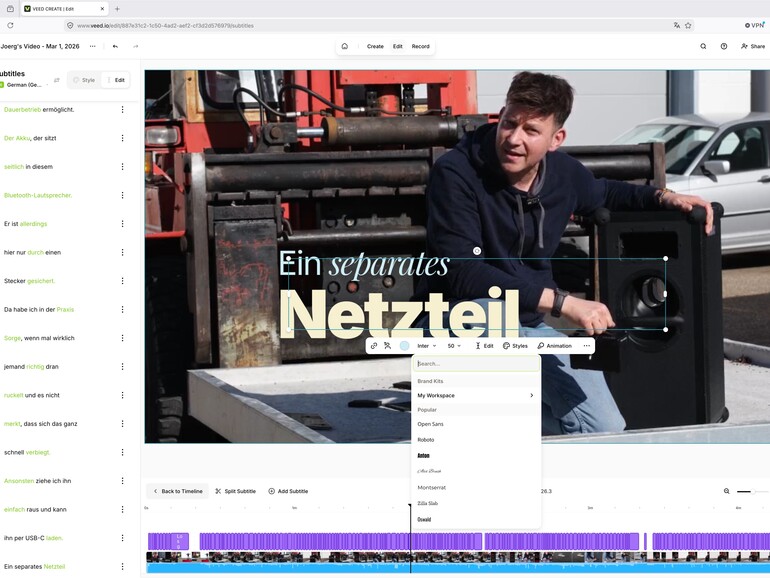The image size is (770, 578).
Task: Click Split Subtitle button
Action: coord(236,491)
